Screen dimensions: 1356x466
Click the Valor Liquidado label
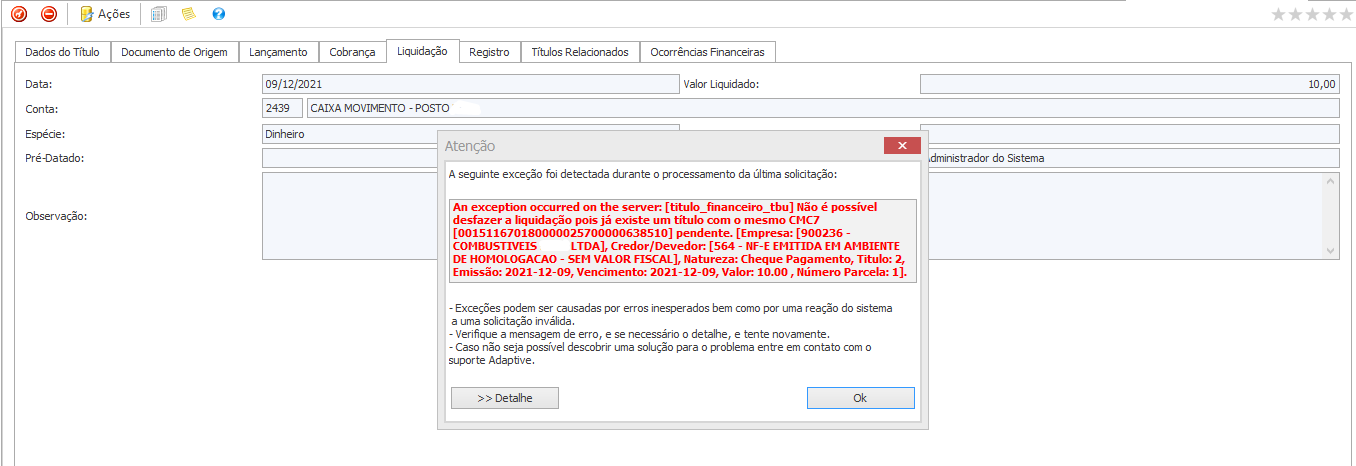coord(722,84)
